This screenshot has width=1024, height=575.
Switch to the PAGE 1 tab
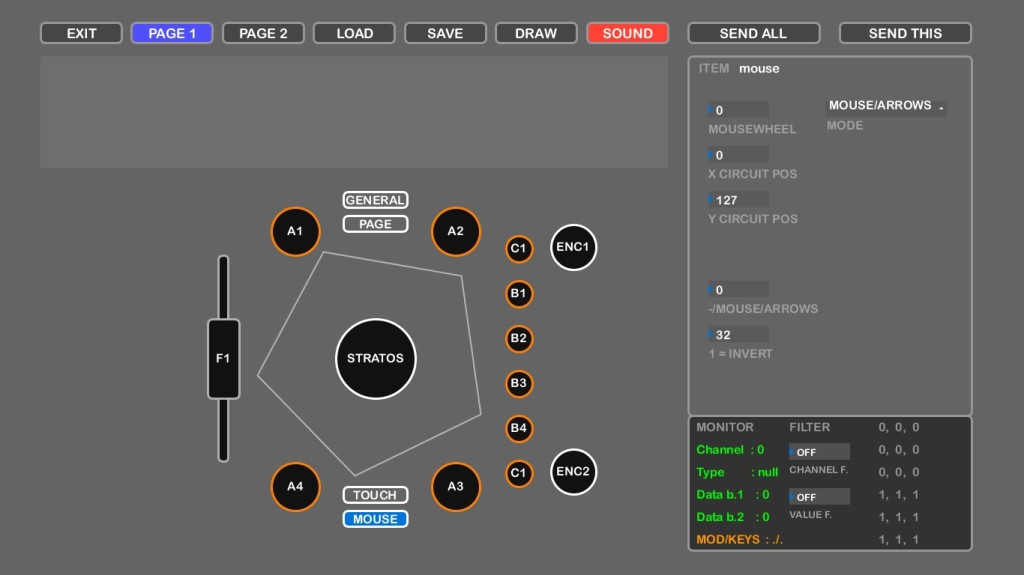point(172,33)
